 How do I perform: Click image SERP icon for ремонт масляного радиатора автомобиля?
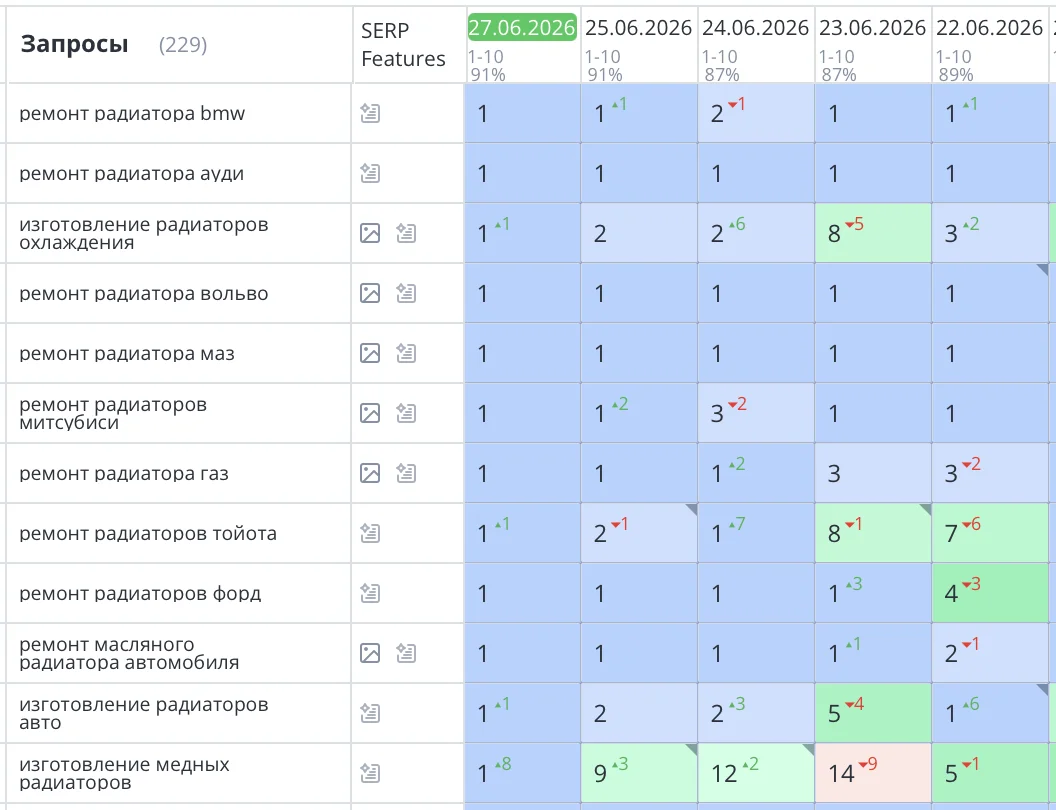click(370, 653)
